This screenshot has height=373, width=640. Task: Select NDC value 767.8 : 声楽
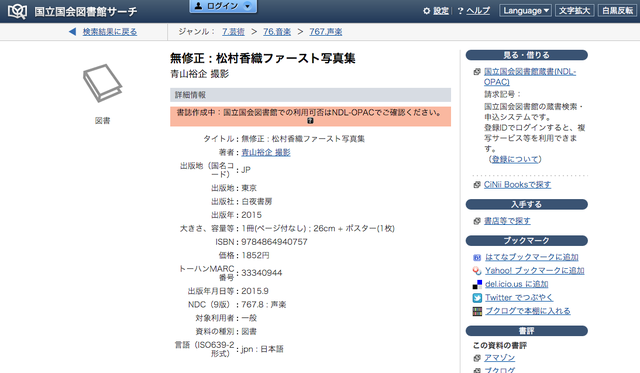pos(264,304)
